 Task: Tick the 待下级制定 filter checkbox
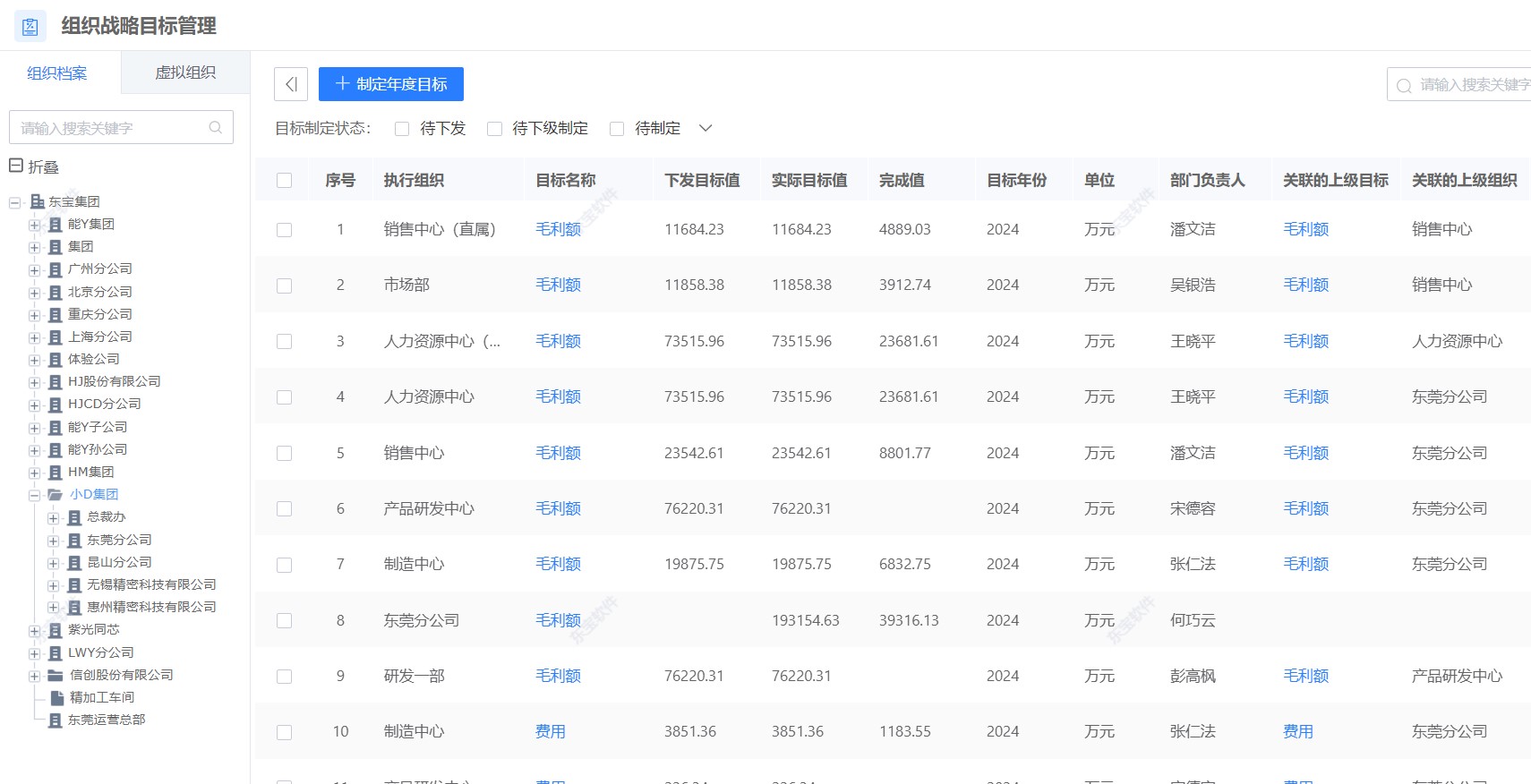(494, 129)
